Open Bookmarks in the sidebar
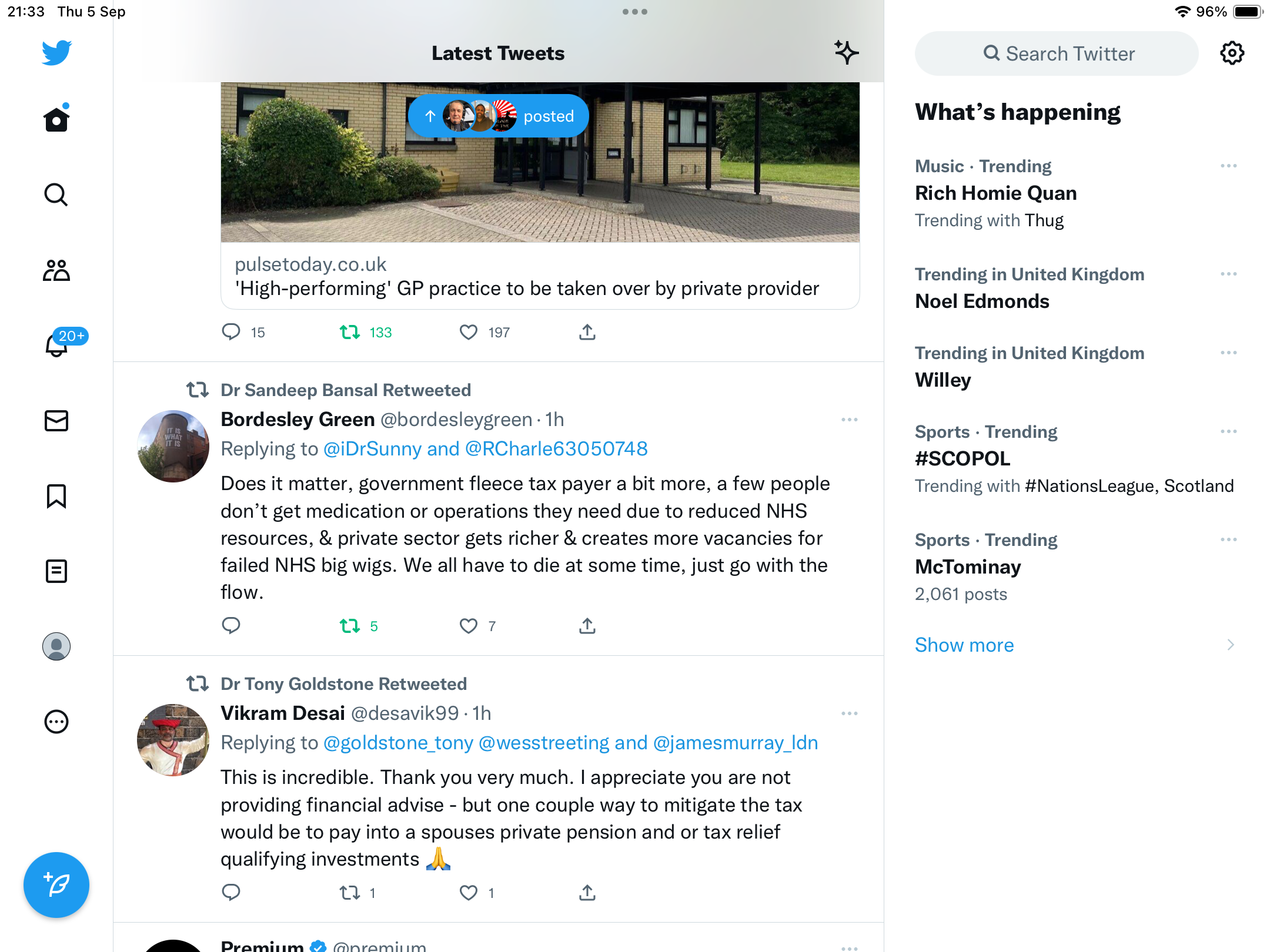 point(56,496)
